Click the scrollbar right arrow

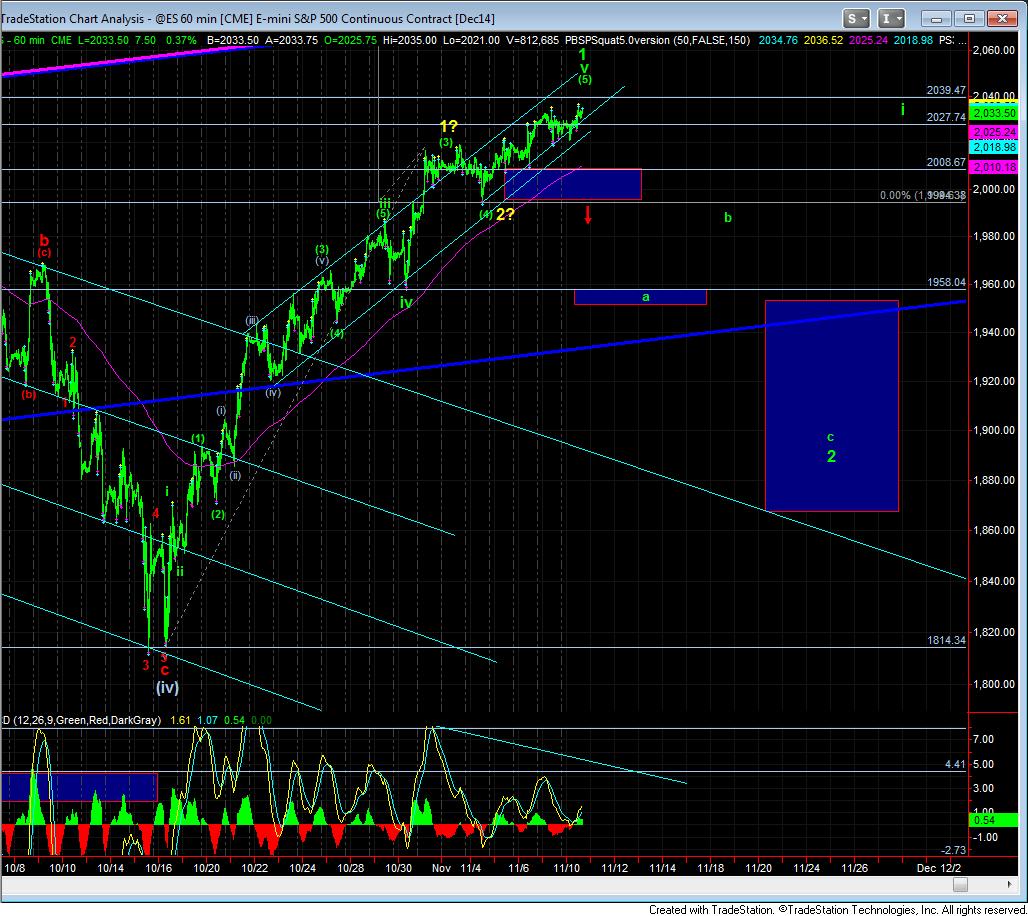coord(1011,885)
